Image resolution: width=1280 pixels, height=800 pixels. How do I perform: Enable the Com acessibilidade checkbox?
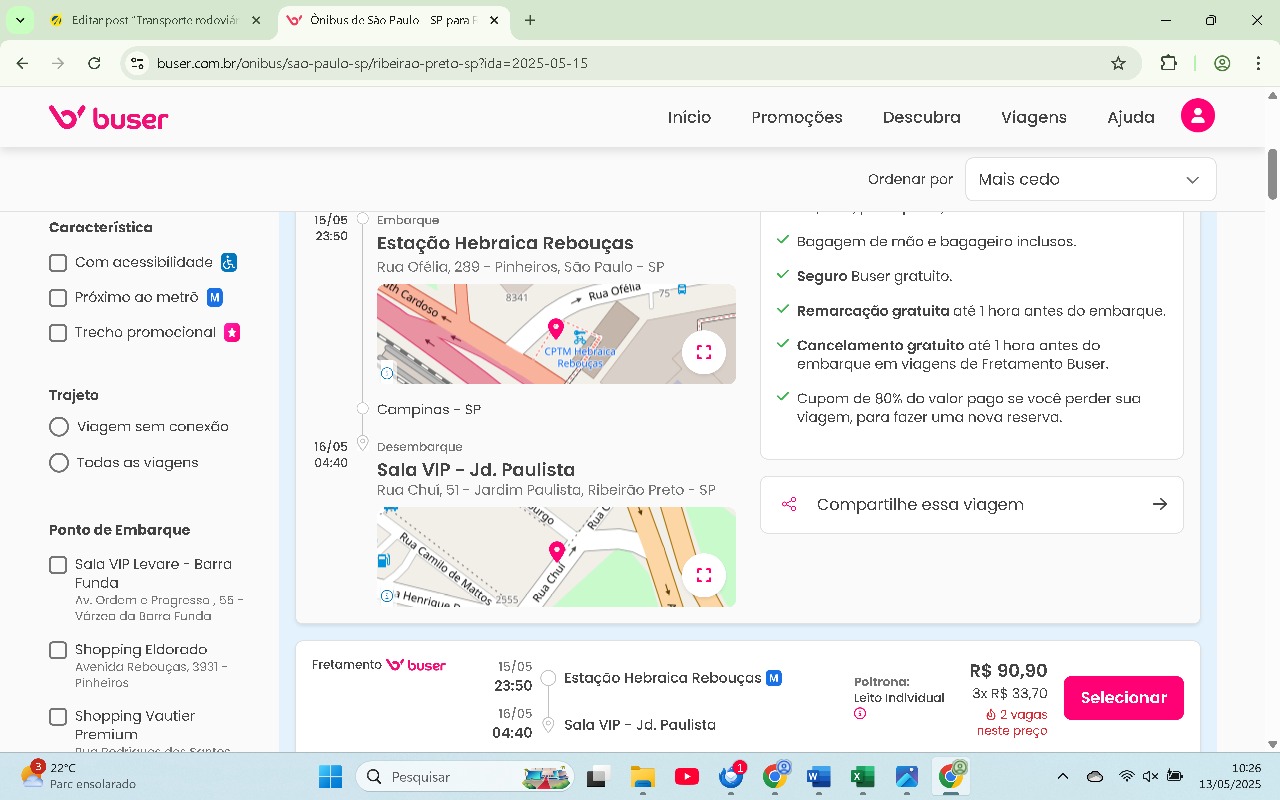click(x=58, y=263)
